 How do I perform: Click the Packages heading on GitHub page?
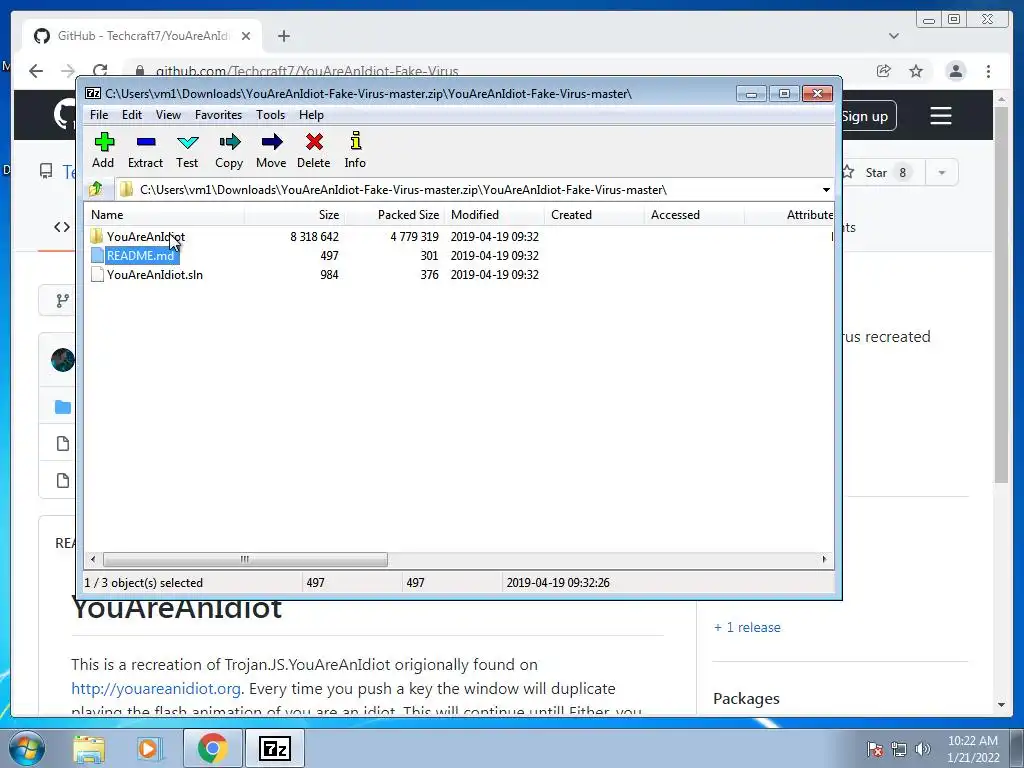746,698
